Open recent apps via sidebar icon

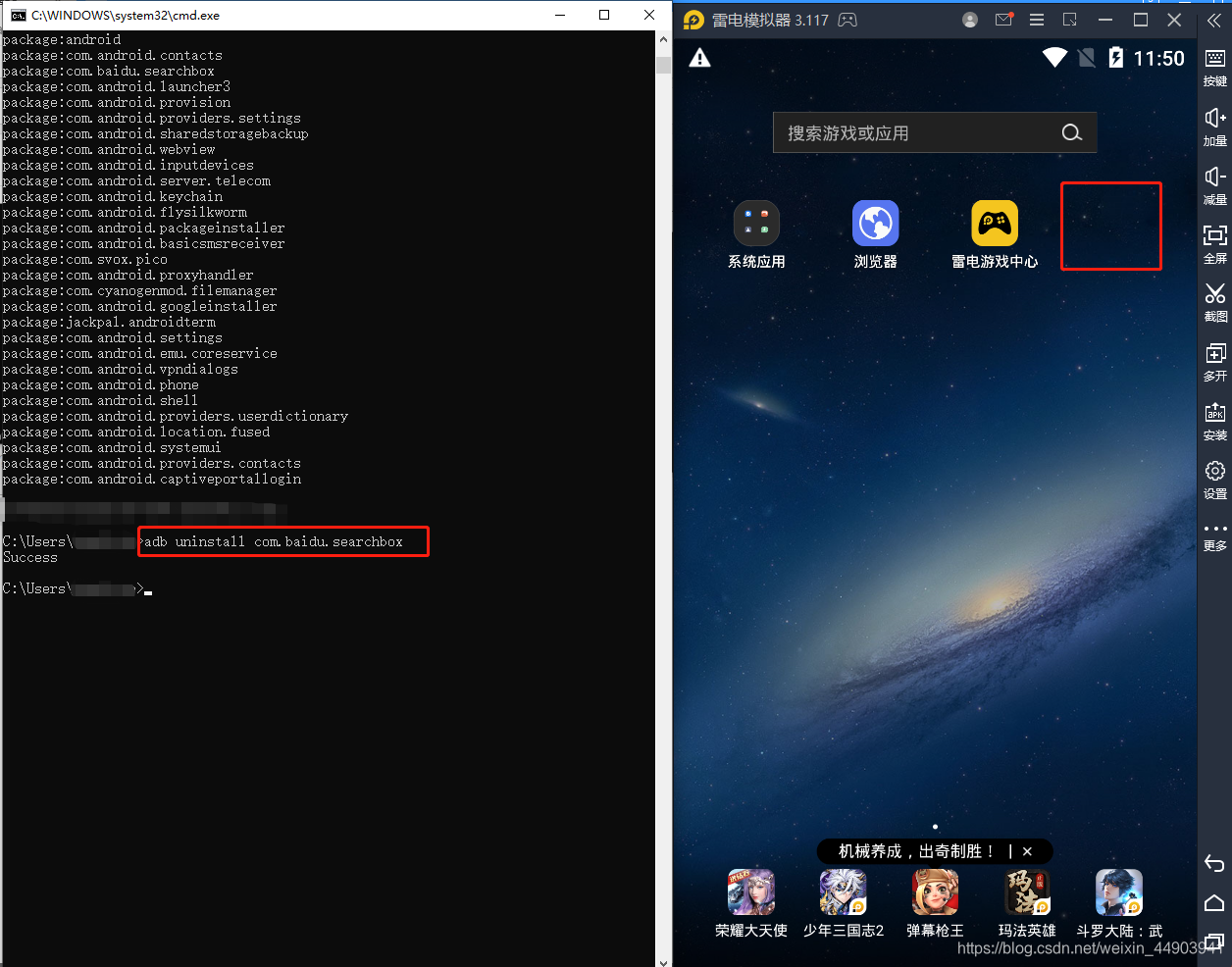click(1214, 942)
